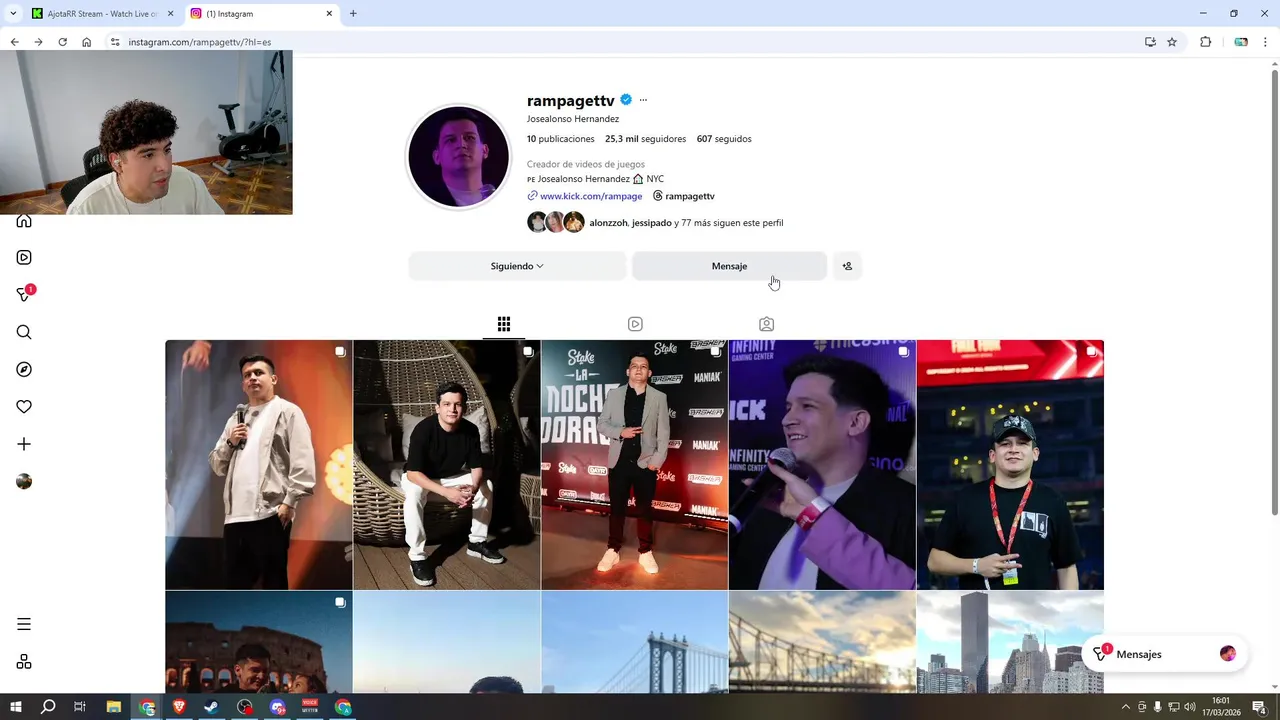Viewport: 1280px width, 720px height.
Task: Go back in browser history
Action: [x=14, y=42]
